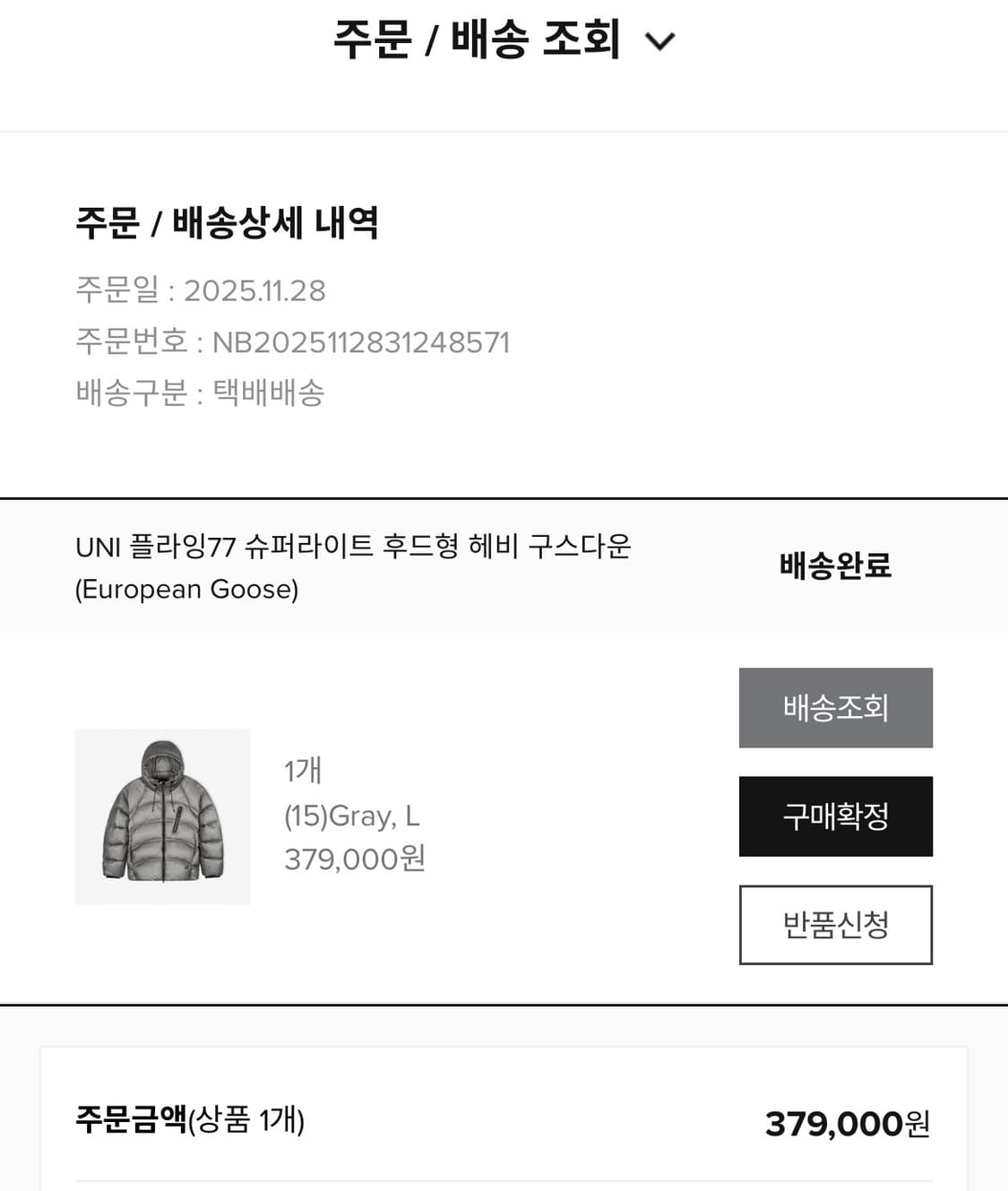Screen dimensions: 1008x1191
Task: Click the 구매확정 purchase confirmation button
Action: [x=835, y=816]
